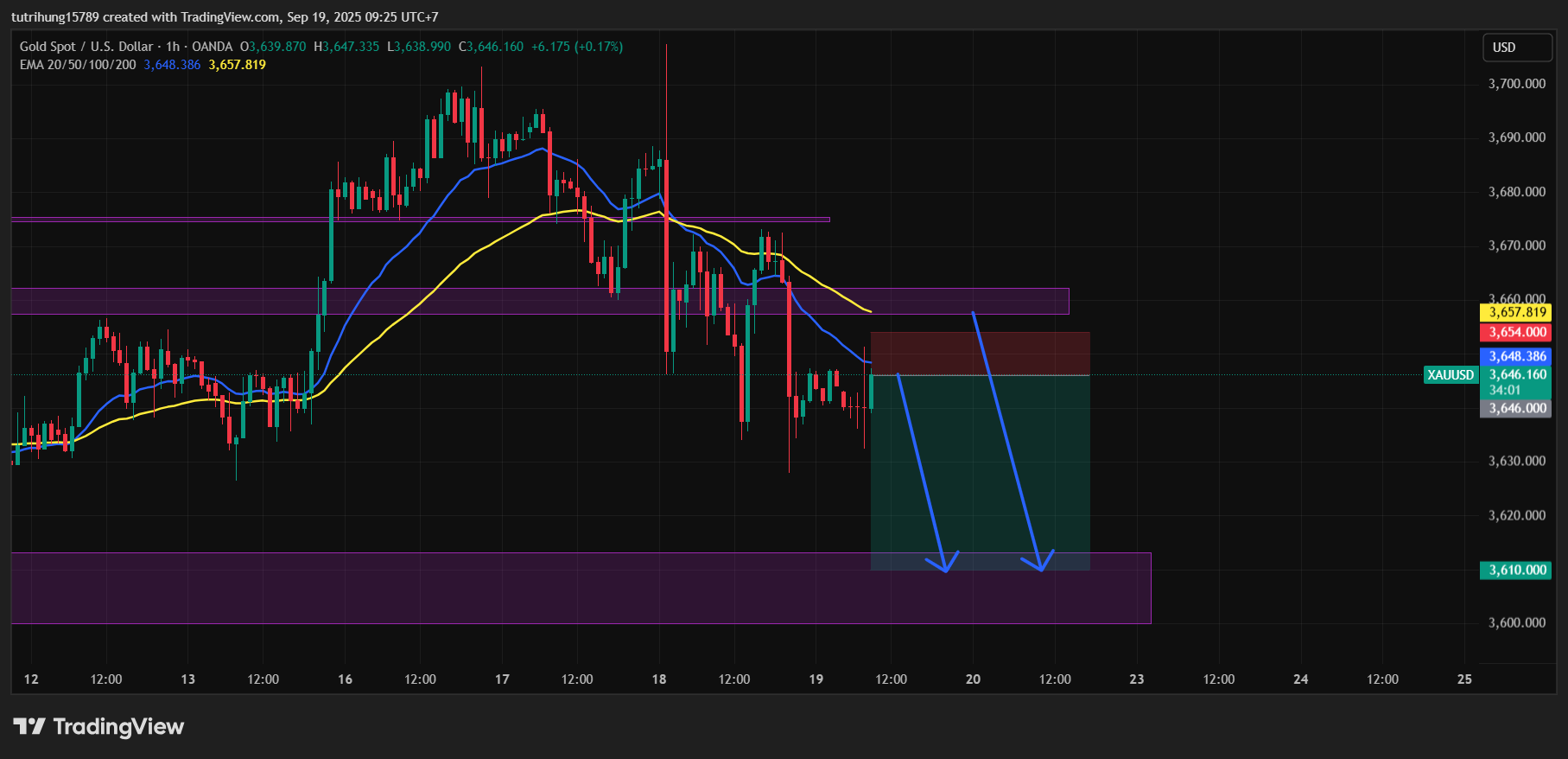Click the change value +6.175 (+0.17%)
The image size is (1568, 759).
[x=577, y=47]
